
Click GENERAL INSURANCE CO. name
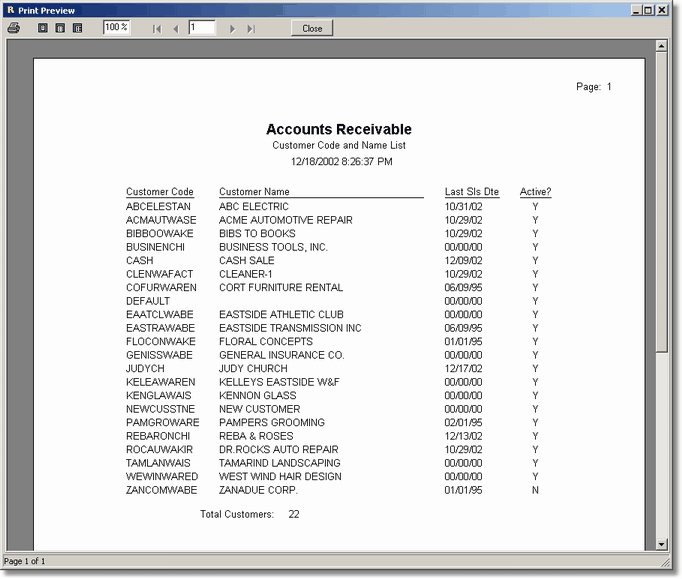(282, 355)
